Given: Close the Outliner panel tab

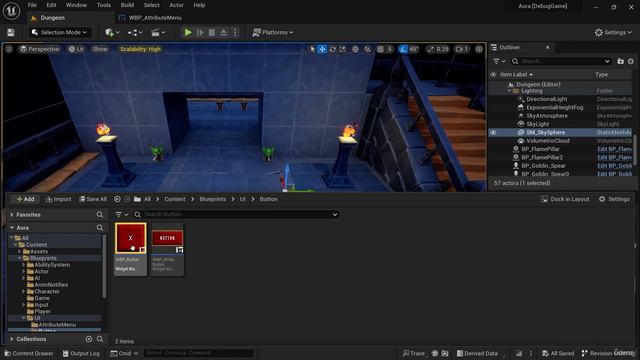Looking at the screenshot, I should click(547, 47).
